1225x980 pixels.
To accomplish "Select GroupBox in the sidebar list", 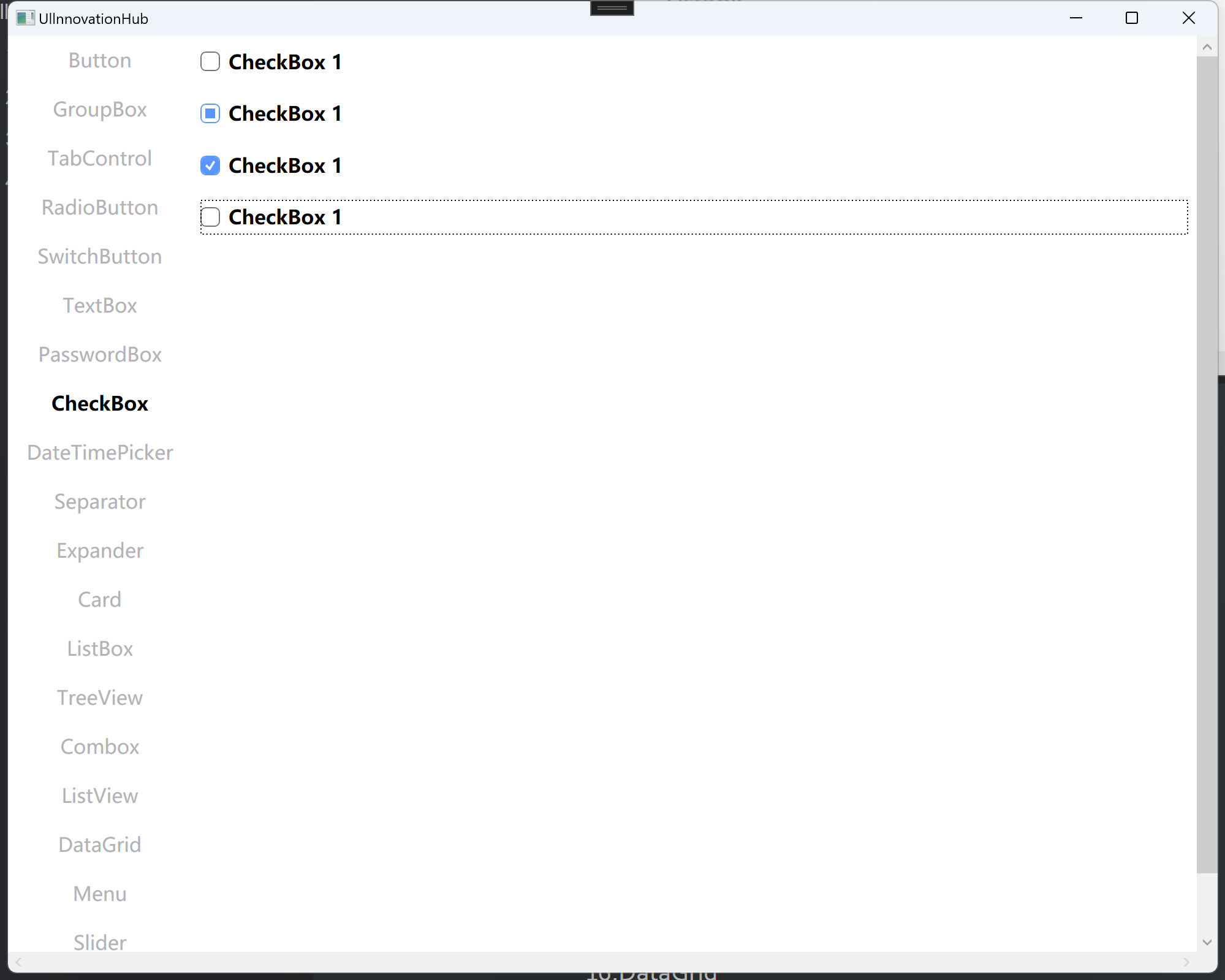I will point(100,110).
